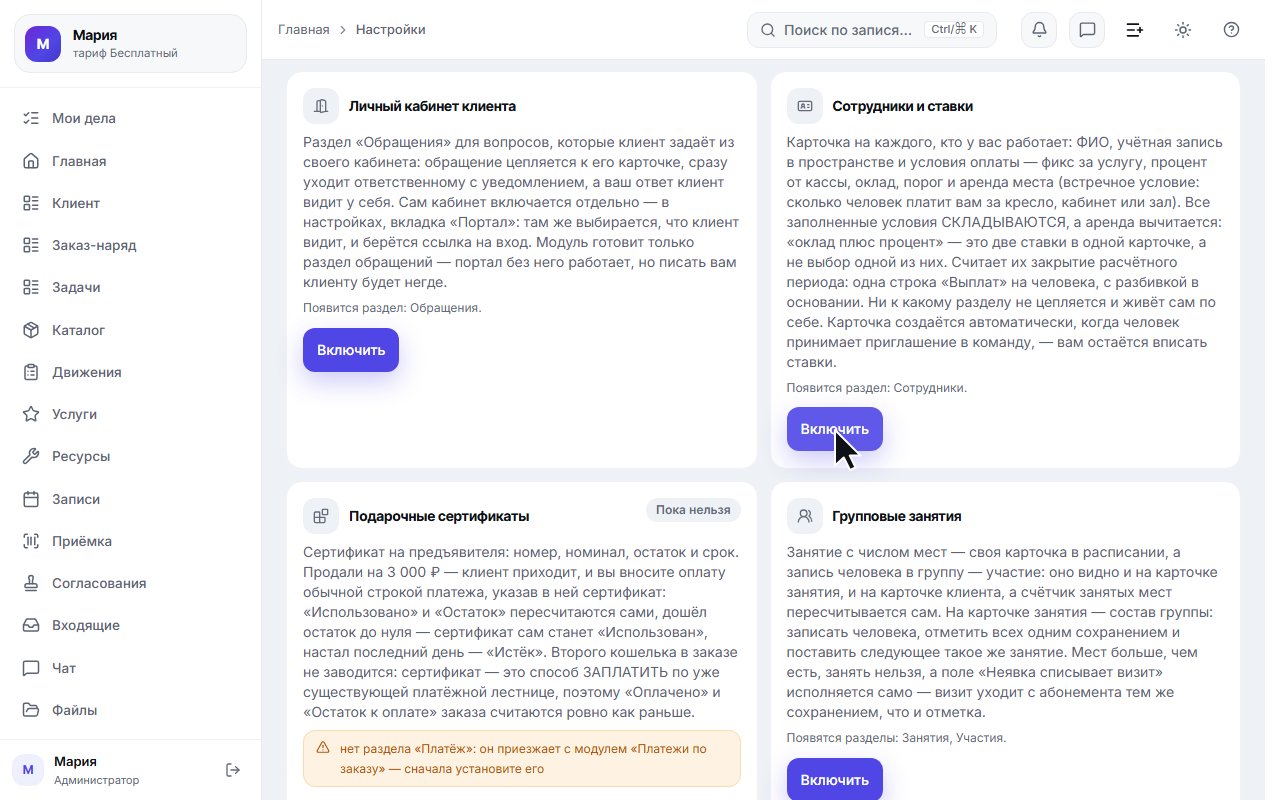The width and height of the screenshot is (1280, 800).
Task: Click the Главная breadcrumb link
Action: tap(303, 30)
